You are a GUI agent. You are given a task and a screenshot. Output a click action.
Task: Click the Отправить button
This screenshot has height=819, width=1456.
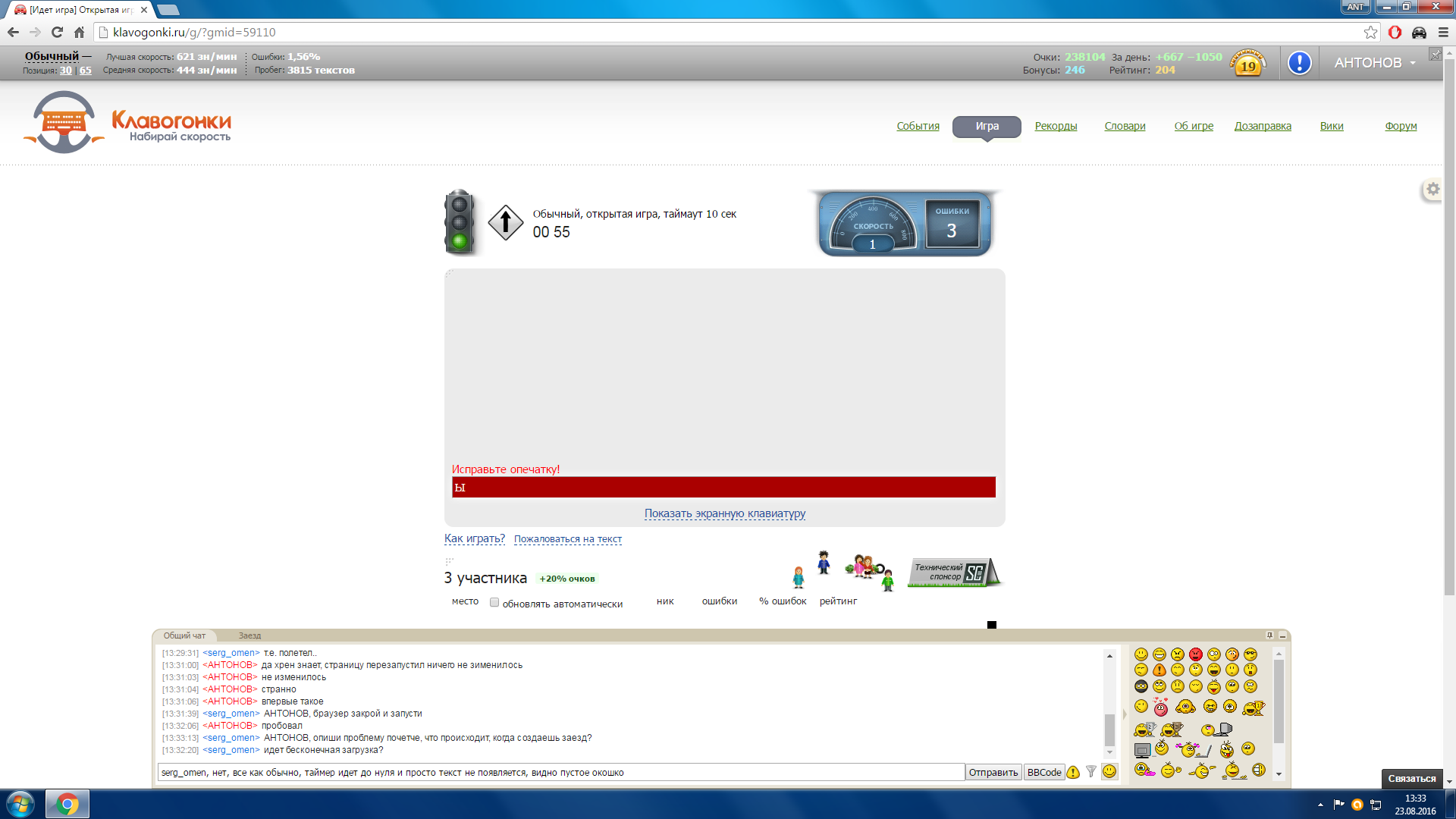point(993,772)
